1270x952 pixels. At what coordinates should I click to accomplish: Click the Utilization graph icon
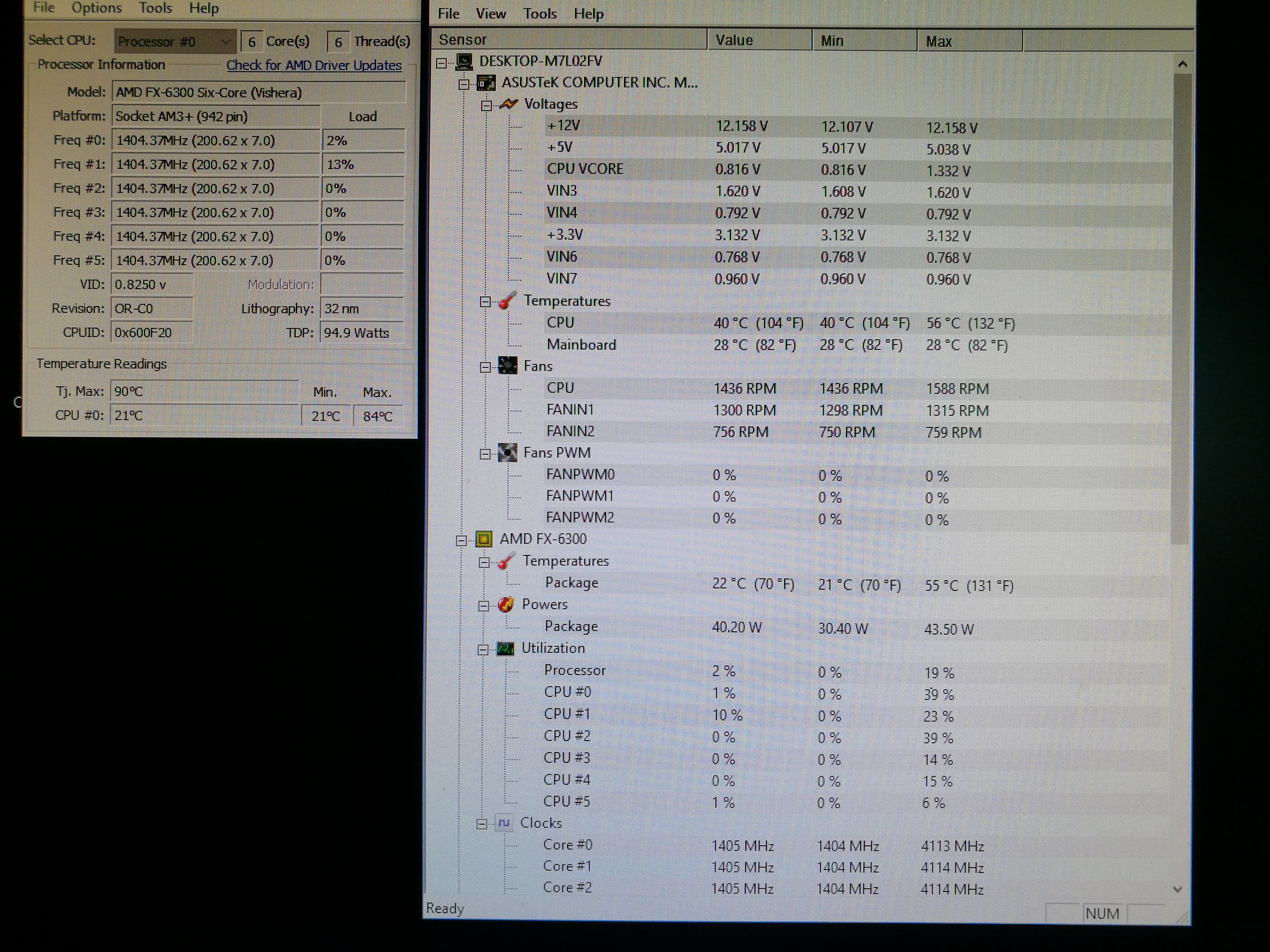[x=505, y=649]
